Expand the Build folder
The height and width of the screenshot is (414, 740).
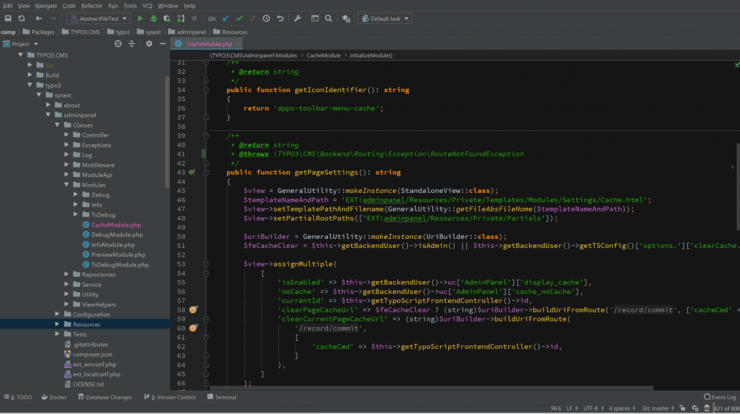30,75
